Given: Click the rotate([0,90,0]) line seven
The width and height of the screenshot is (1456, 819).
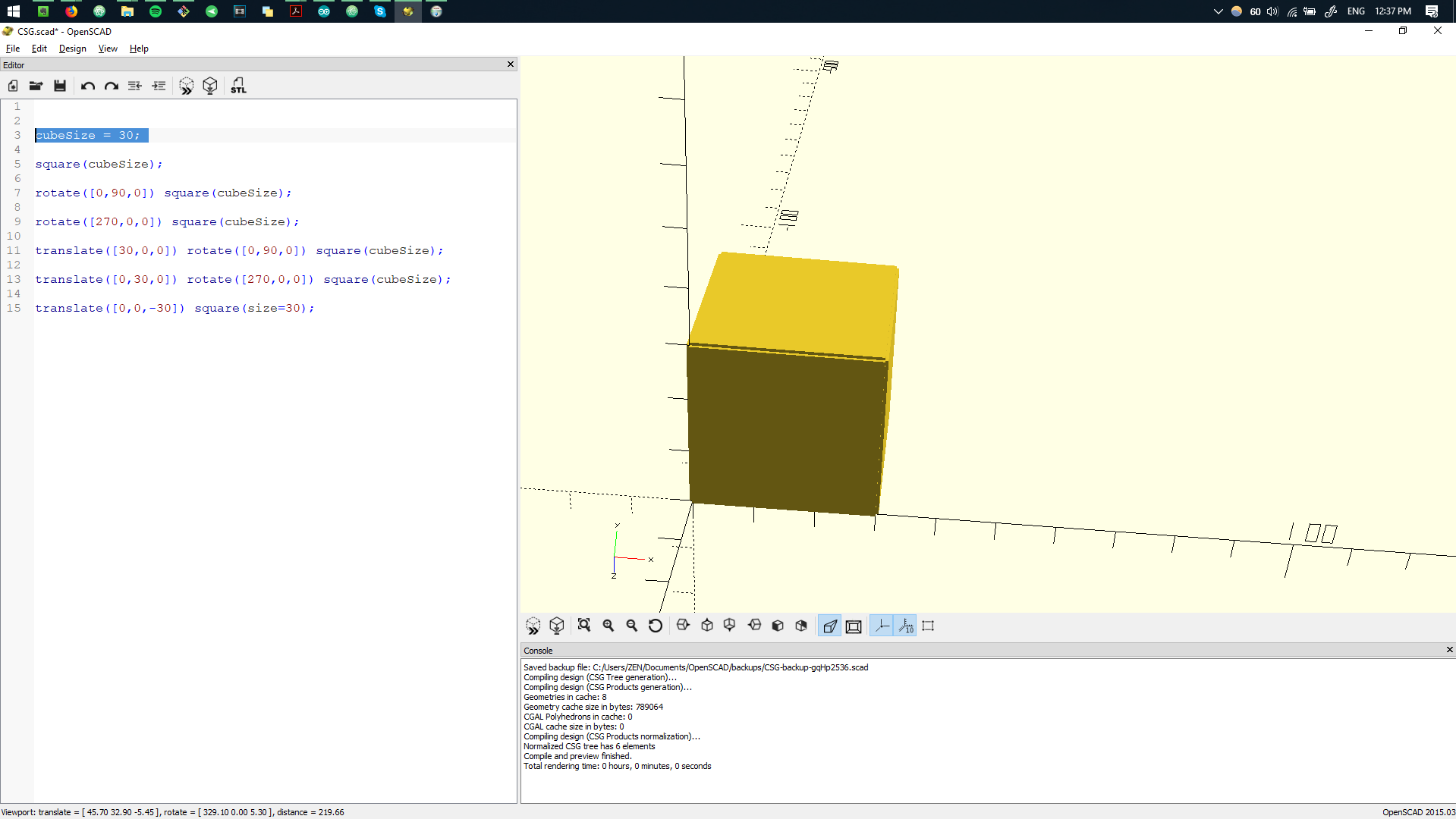Looking at the screenshot, I should pyautogui.click(x=163, y=193).
